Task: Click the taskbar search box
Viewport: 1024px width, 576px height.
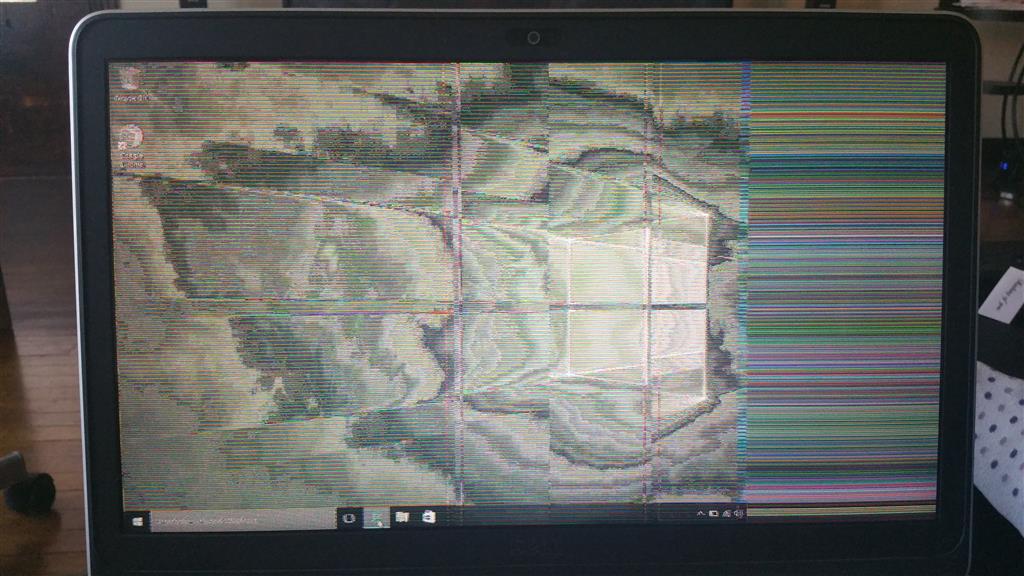Action: 243,520
